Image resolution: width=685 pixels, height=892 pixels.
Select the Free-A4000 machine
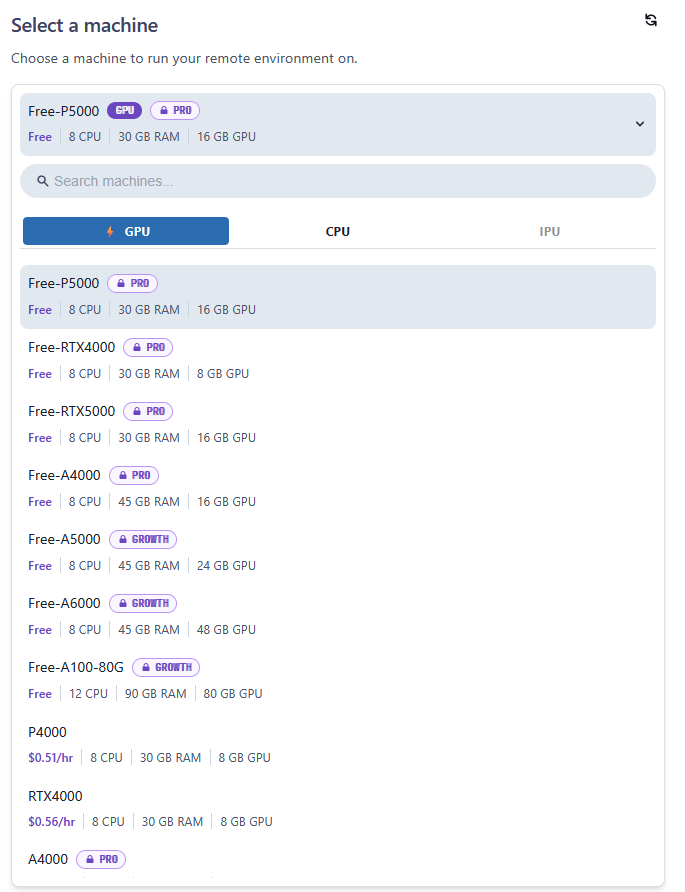click(338, 489)
